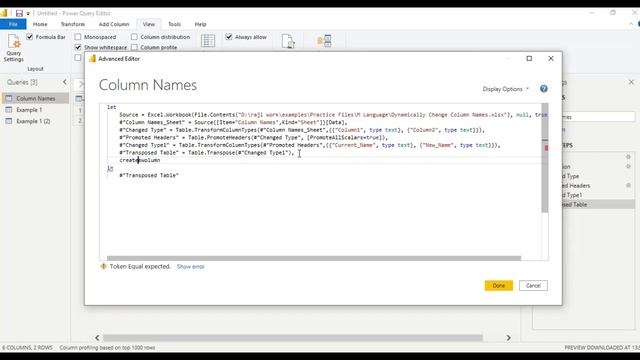Screen dimensions: 640x360
Task: Select the View ribbon tab
Action: (x=149, y=24)
